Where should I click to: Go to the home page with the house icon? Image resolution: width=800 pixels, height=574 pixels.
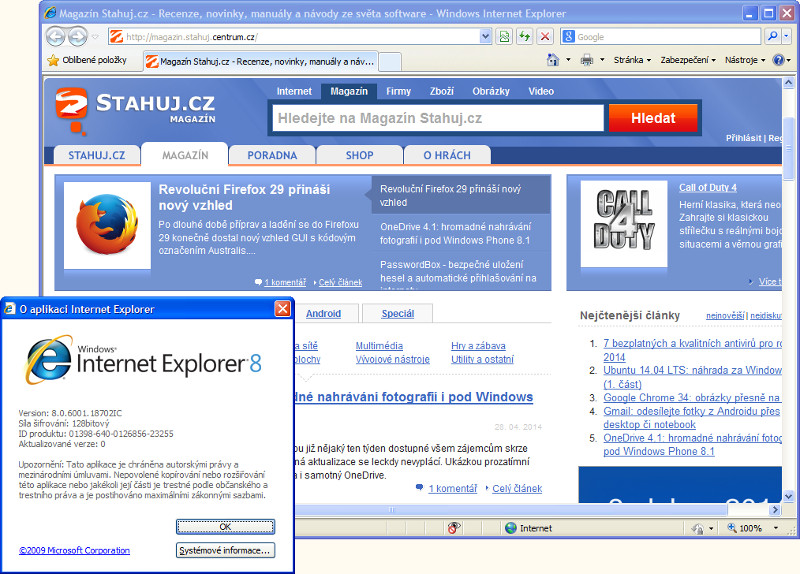point(553,60)
